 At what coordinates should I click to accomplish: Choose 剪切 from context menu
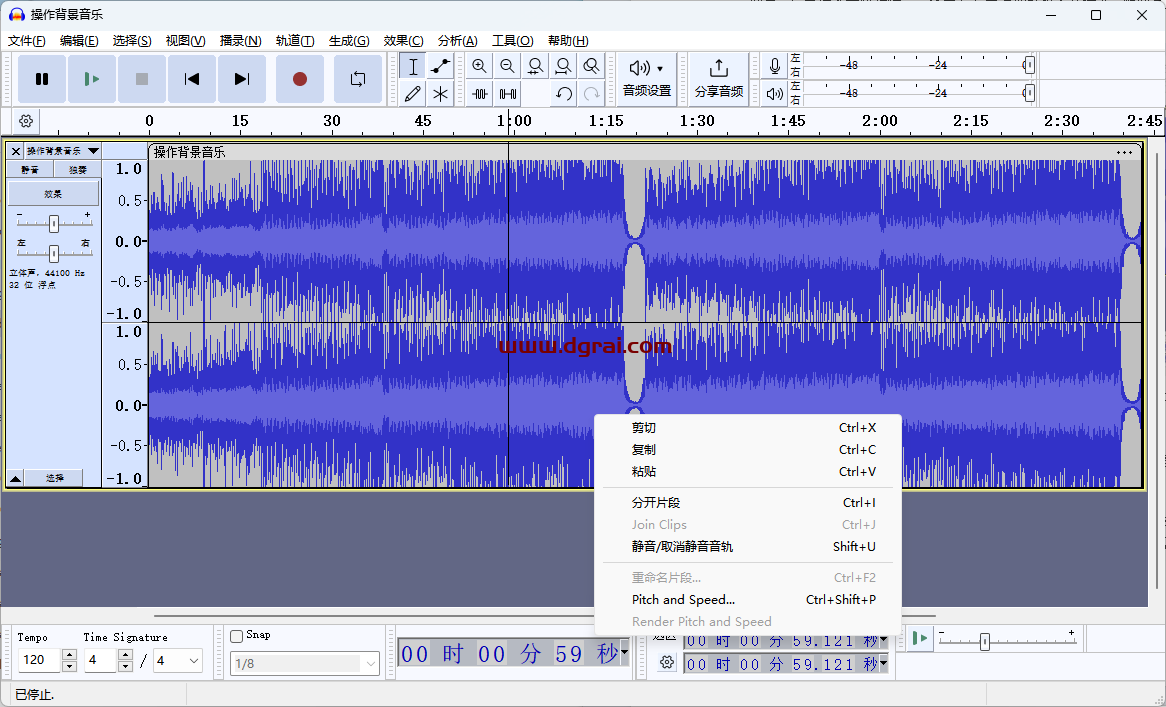(x=748, y=427)
